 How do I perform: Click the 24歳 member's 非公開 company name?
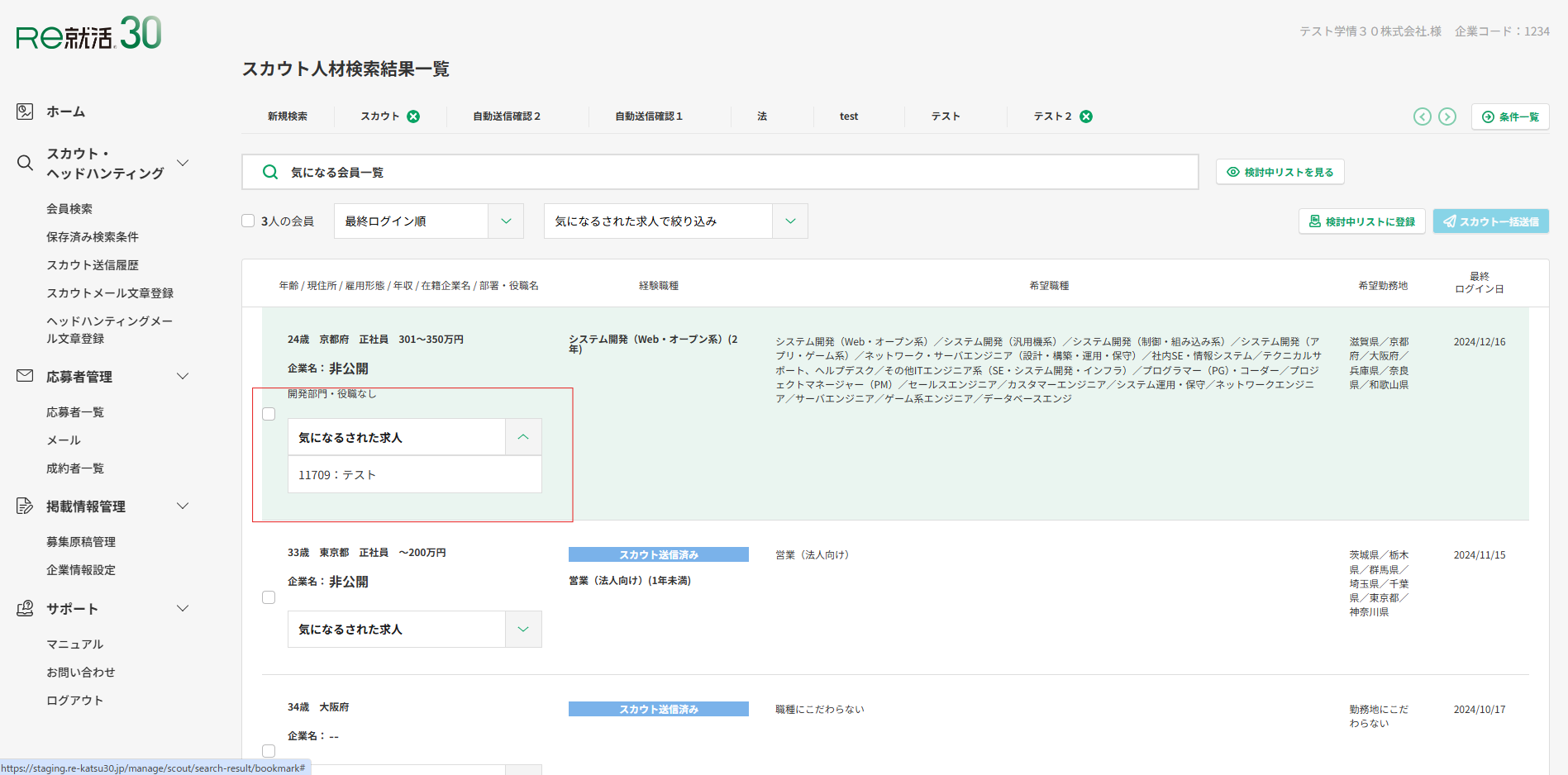(x=349, y=368)
